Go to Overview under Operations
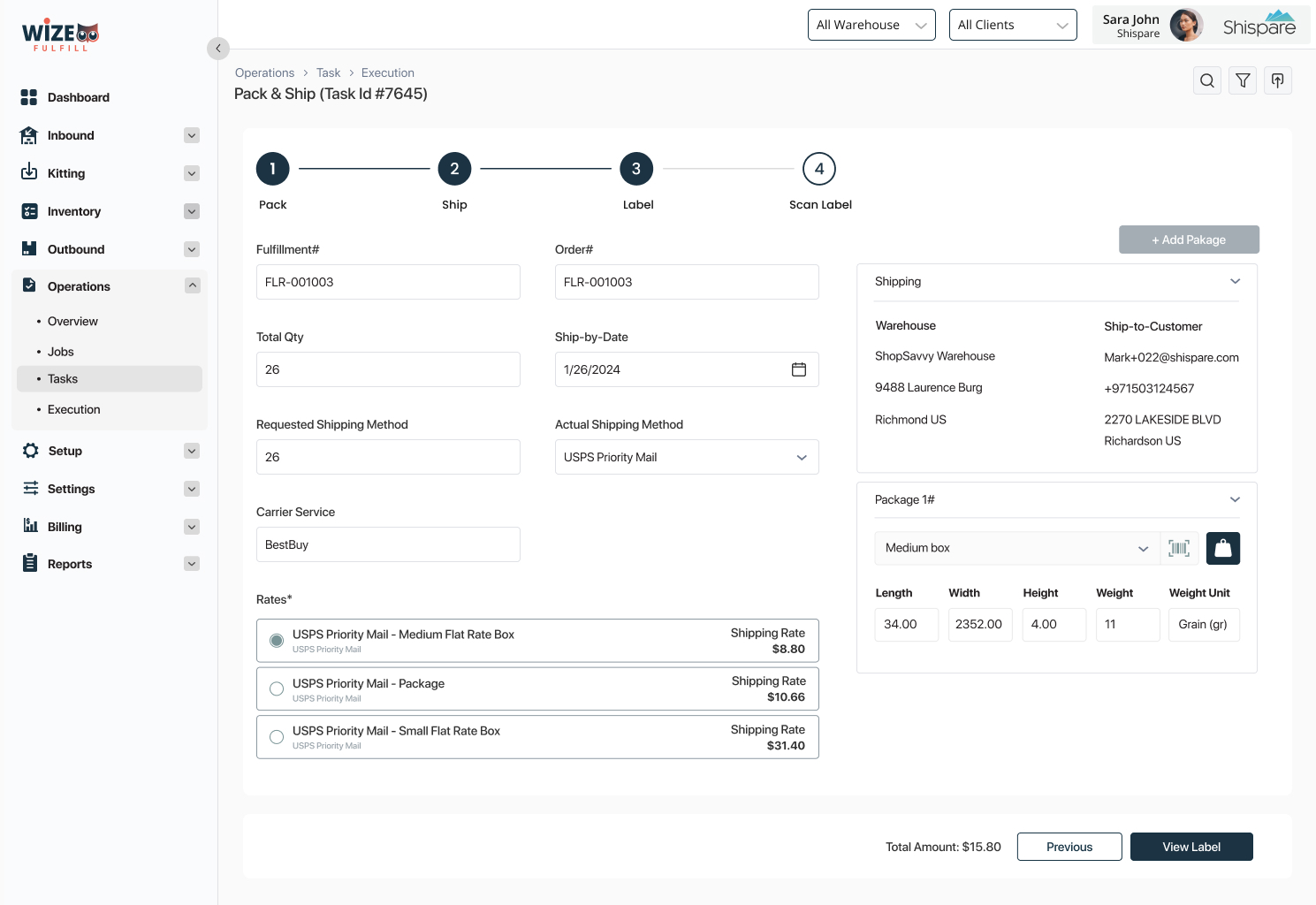Image resolution: width=1316 pixels, height=905 pixels. (72, 322)
